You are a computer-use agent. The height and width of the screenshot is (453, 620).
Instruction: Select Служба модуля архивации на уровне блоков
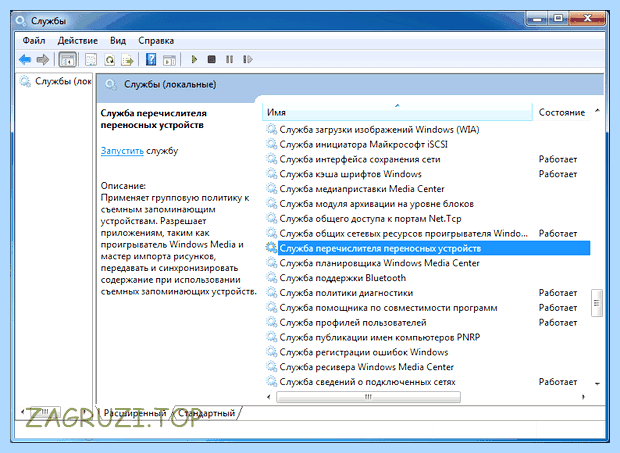[x=376, y=204]
